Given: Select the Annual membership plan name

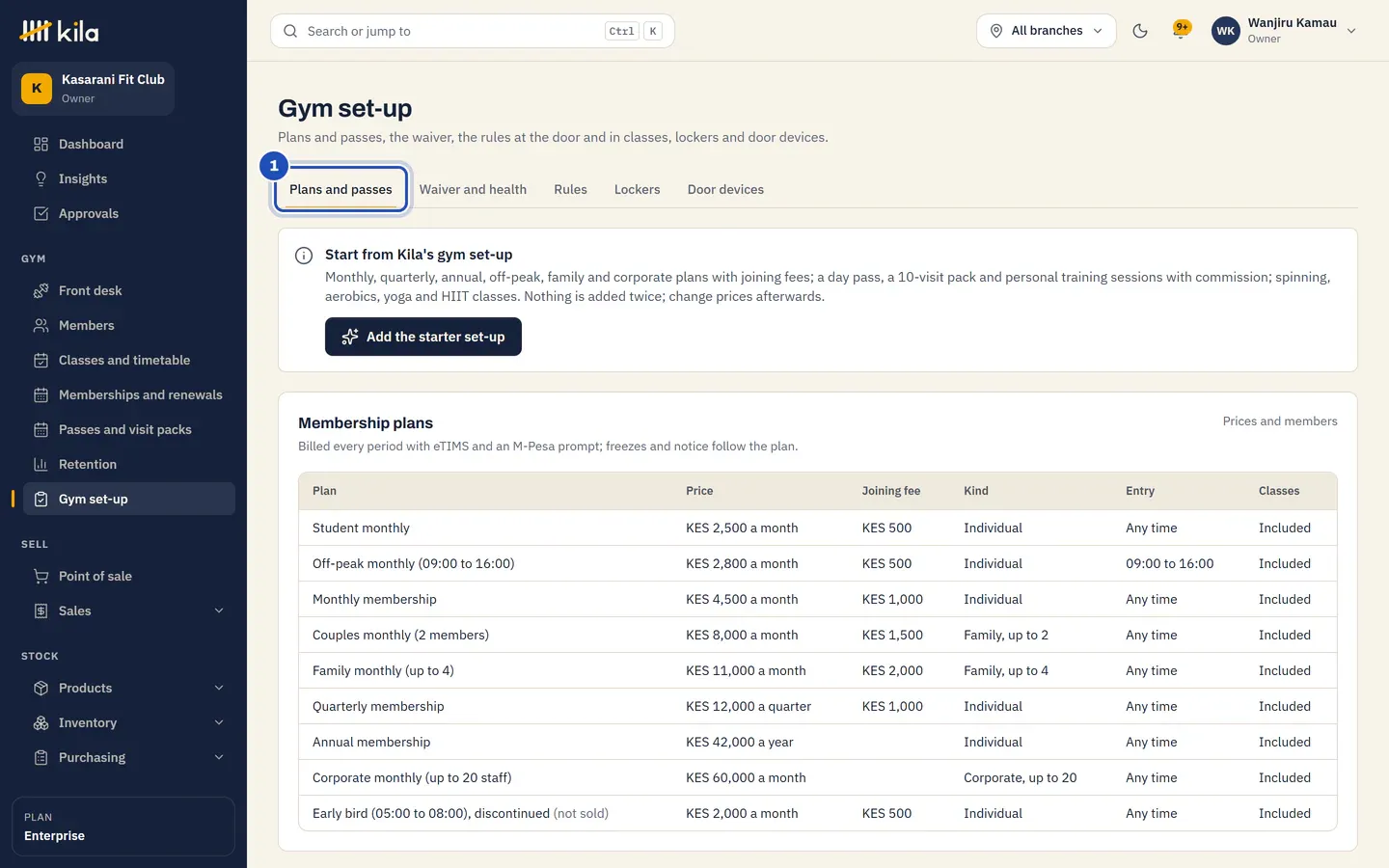Looking at the screenshot, I should [x=371, y=742].
